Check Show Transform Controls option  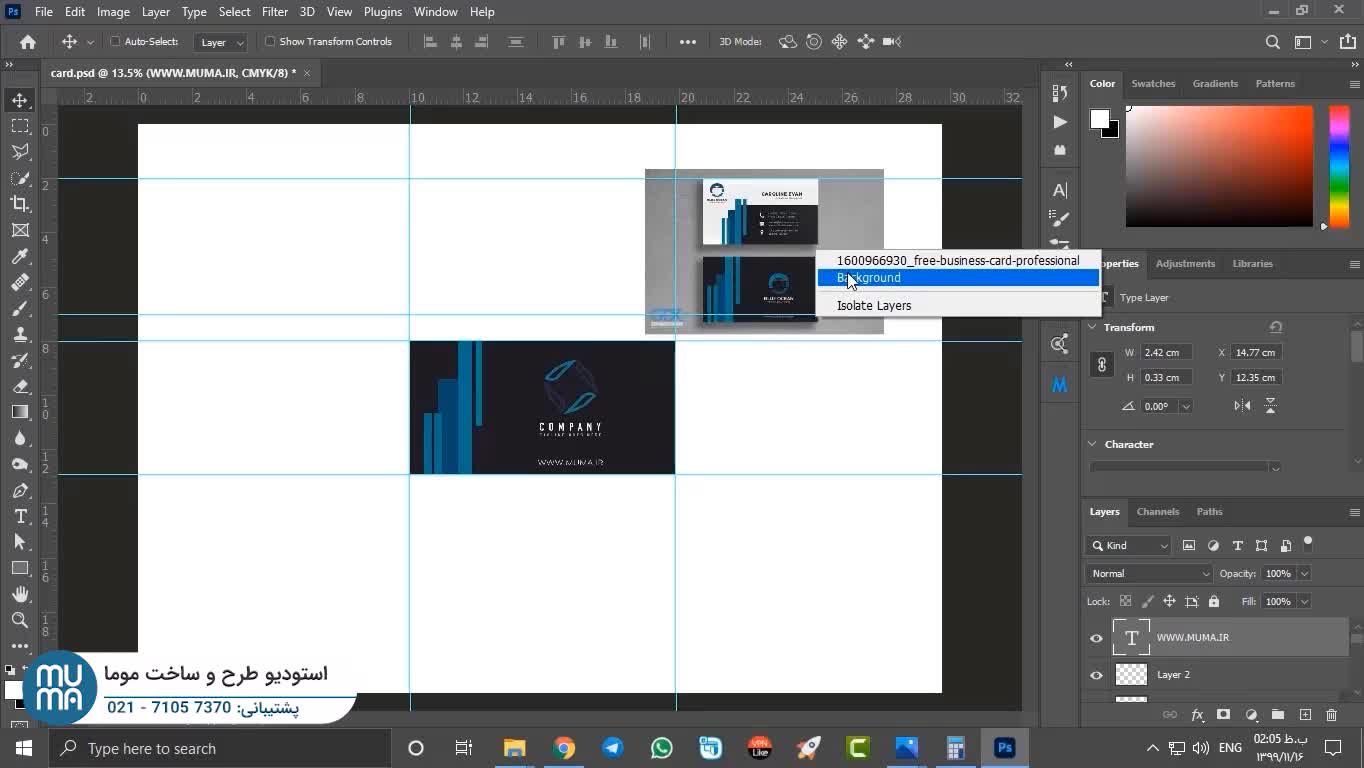(270, 42)
